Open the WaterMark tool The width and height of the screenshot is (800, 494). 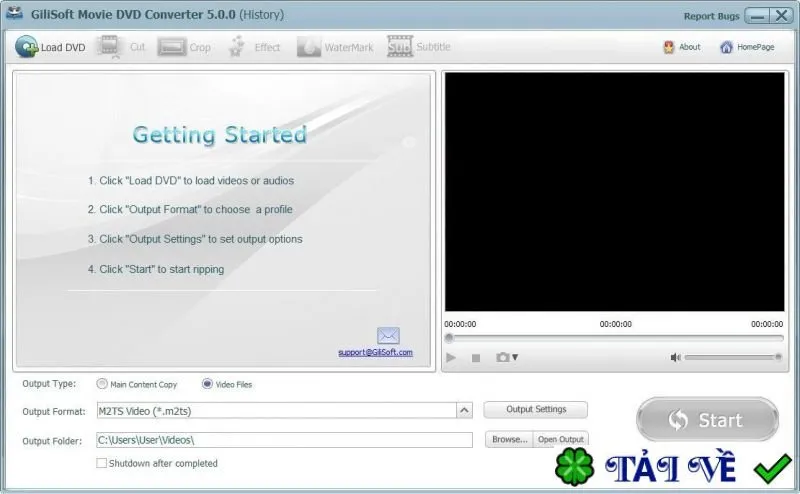(x=335, y=47)
